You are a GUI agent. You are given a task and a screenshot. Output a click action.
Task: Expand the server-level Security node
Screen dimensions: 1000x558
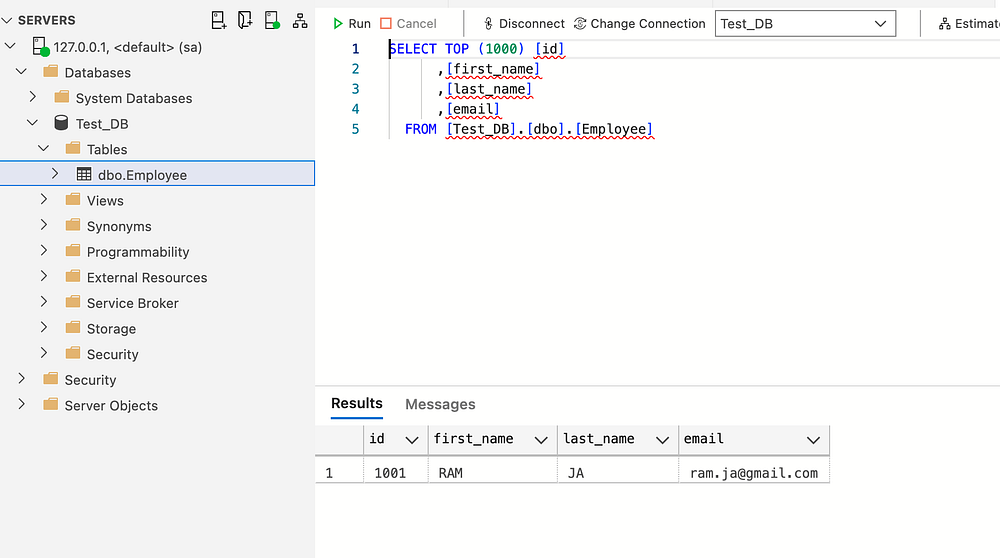22,379
